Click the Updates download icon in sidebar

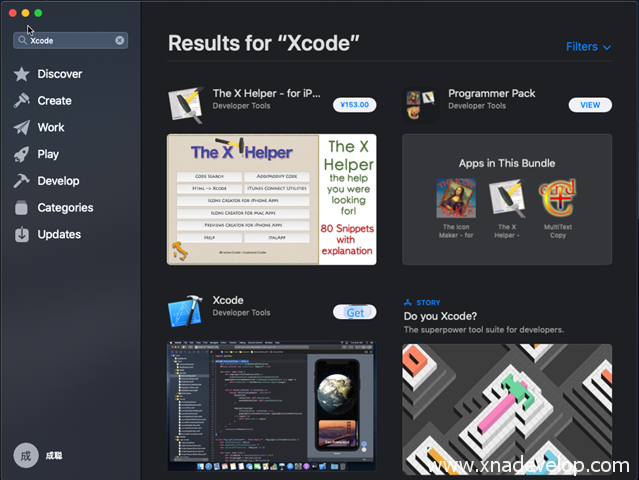tap(21, 235)
